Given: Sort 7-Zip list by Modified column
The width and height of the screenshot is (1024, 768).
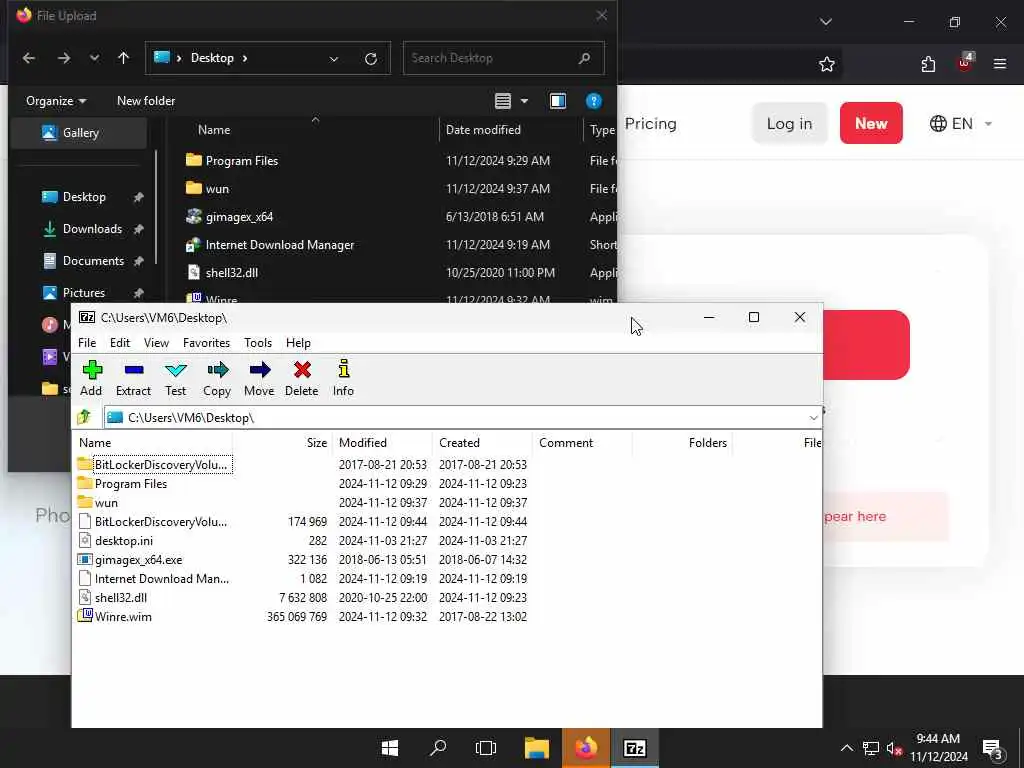Looking at the screenshot, I should coord(383,443).
